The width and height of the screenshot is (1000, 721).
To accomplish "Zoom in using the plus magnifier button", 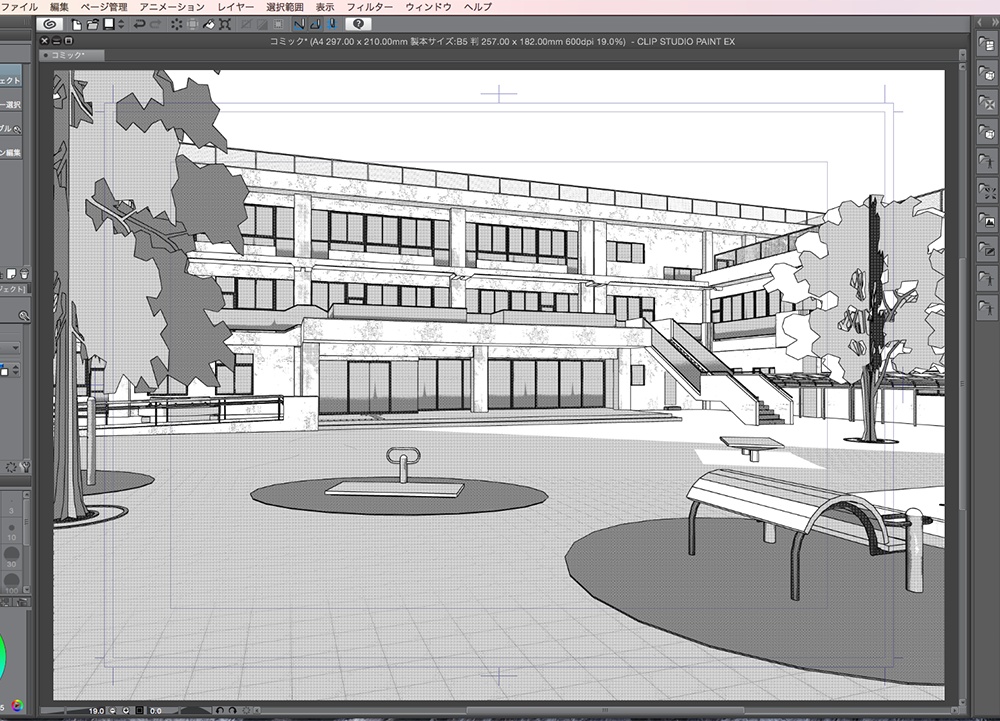I will coord(126,710).
